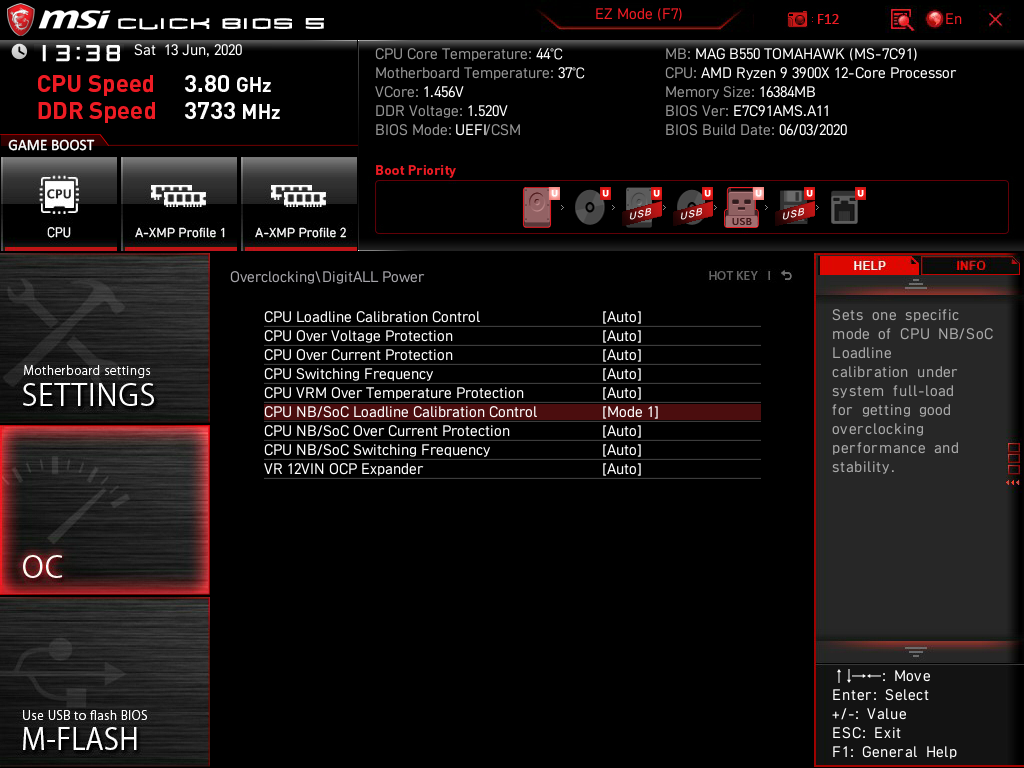Click the BIOS Ver E7C91AMS.A11 text
Viewport: 1024px width, 768px height.
coord(747,111)
